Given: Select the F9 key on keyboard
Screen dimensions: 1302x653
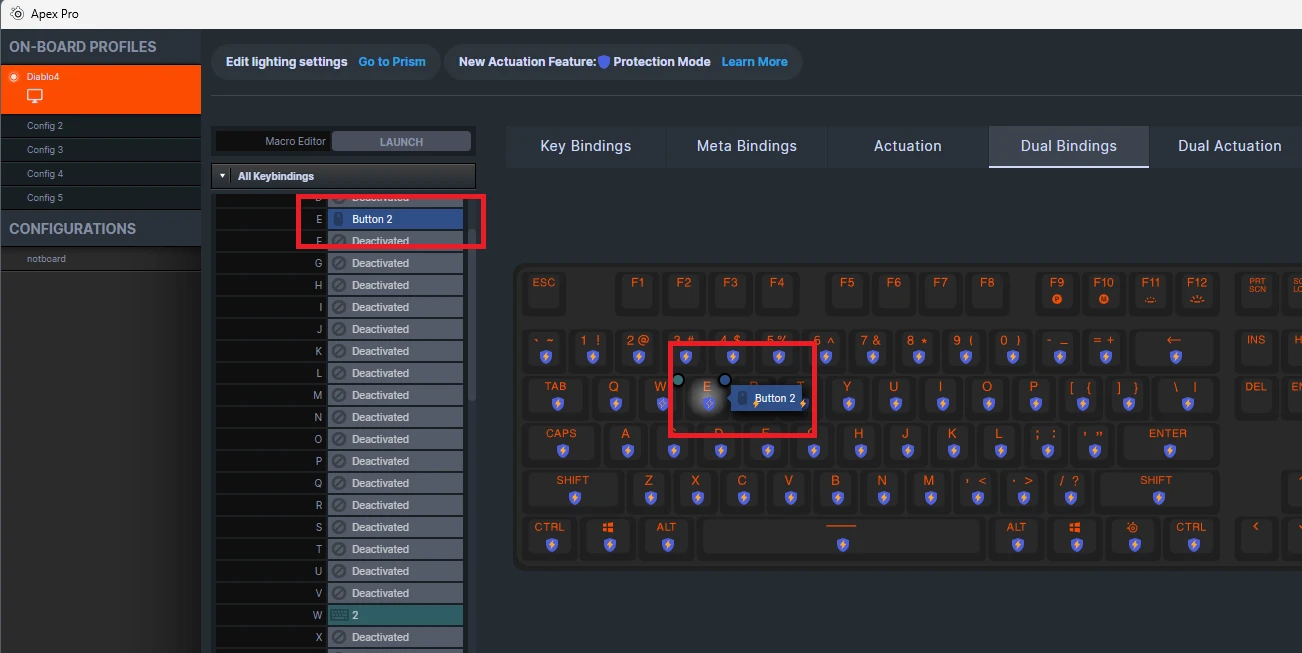Looking at the screenshot, I should (1057, 292).
